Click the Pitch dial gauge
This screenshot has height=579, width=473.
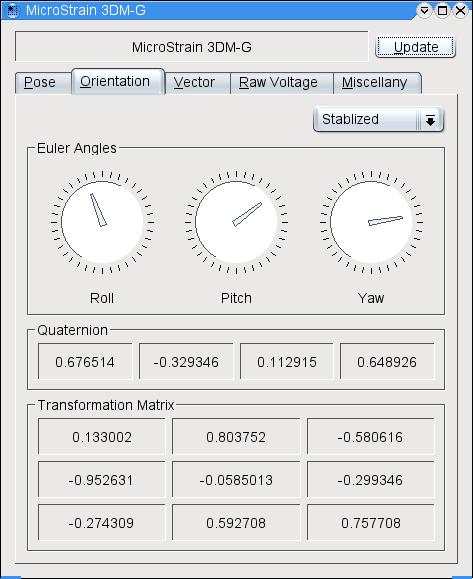pyautogui.click(x=236, y=222)
